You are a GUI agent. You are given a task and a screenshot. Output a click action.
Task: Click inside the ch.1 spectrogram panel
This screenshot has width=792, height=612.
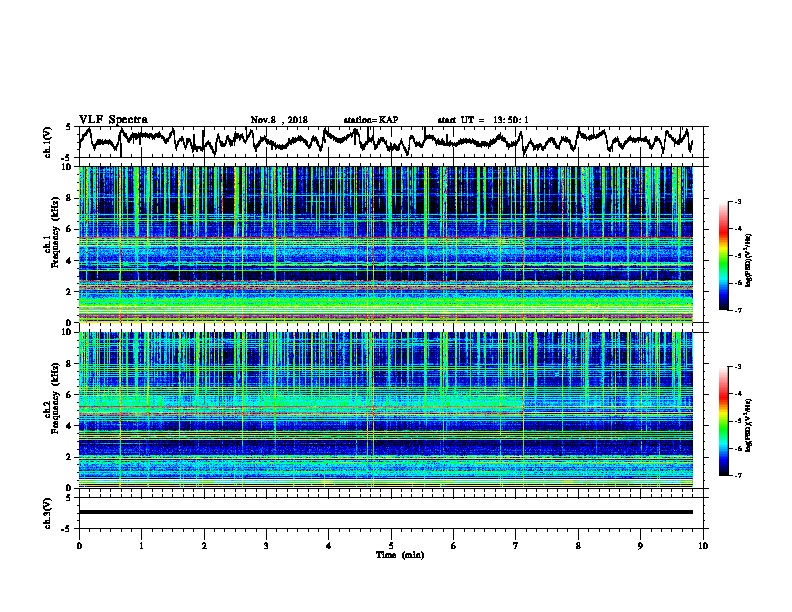(386, 244)
